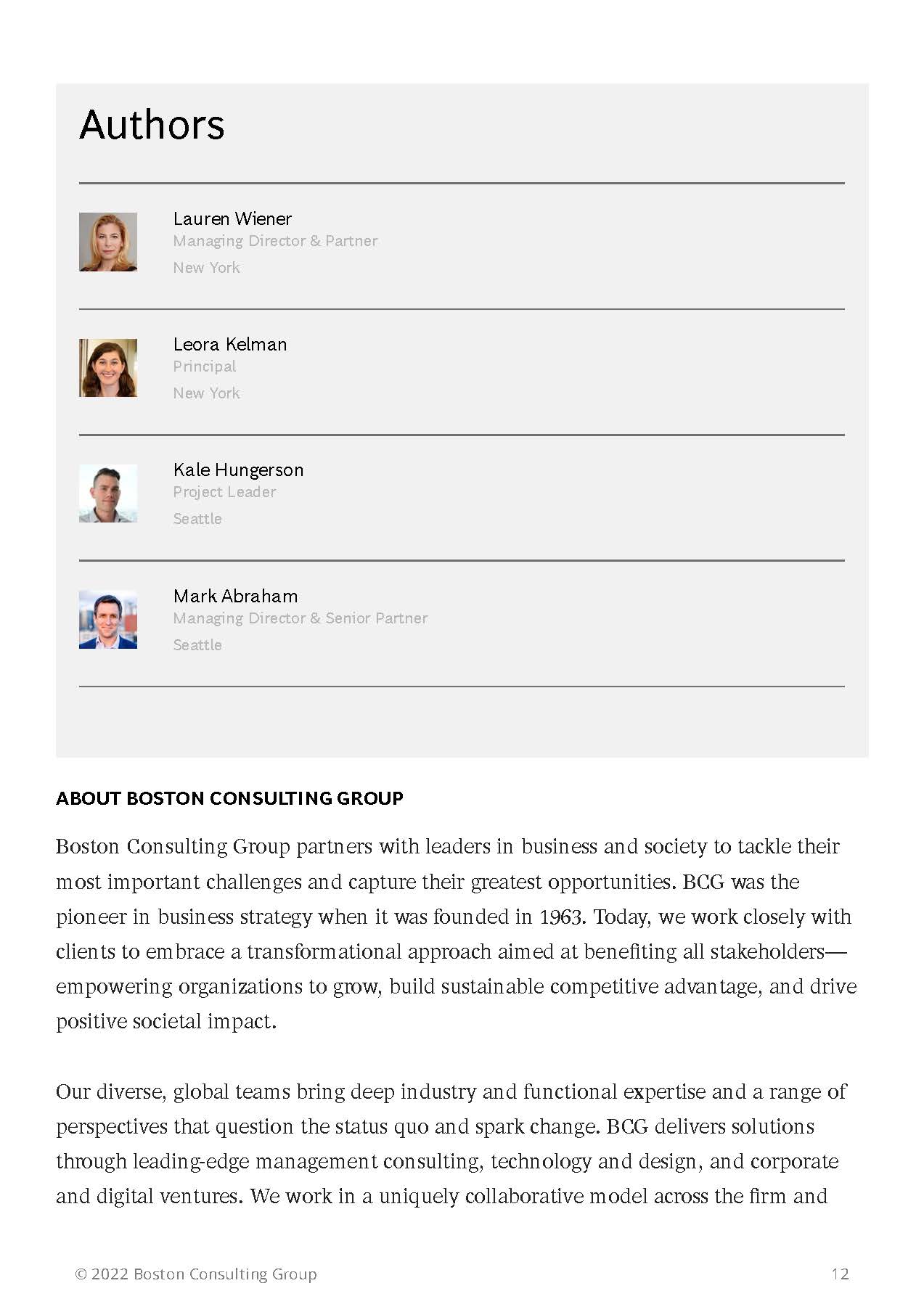The width and height of the screenshot is (924, 1307).
Task: Click the Managing Director & Partner title
Action: (275, 241)
